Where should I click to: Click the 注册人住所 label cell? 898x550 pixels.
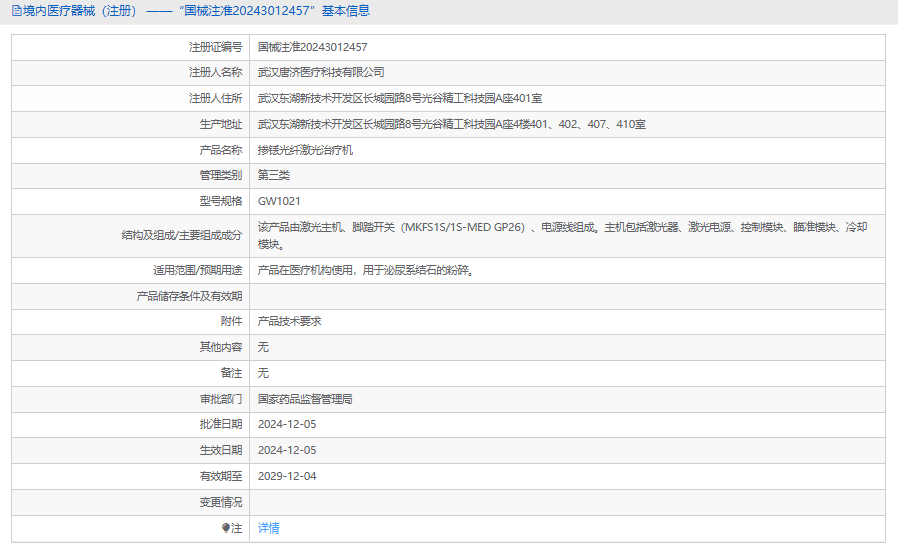[x=131, y=99]
